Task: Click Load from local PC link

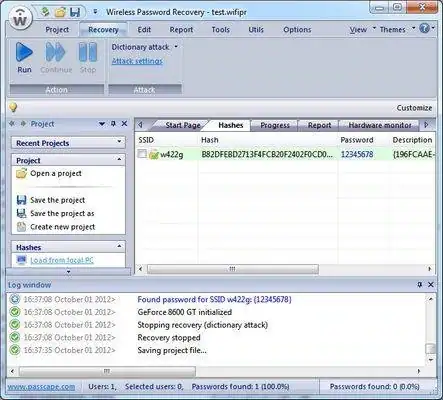Action: tap(62, 260)
